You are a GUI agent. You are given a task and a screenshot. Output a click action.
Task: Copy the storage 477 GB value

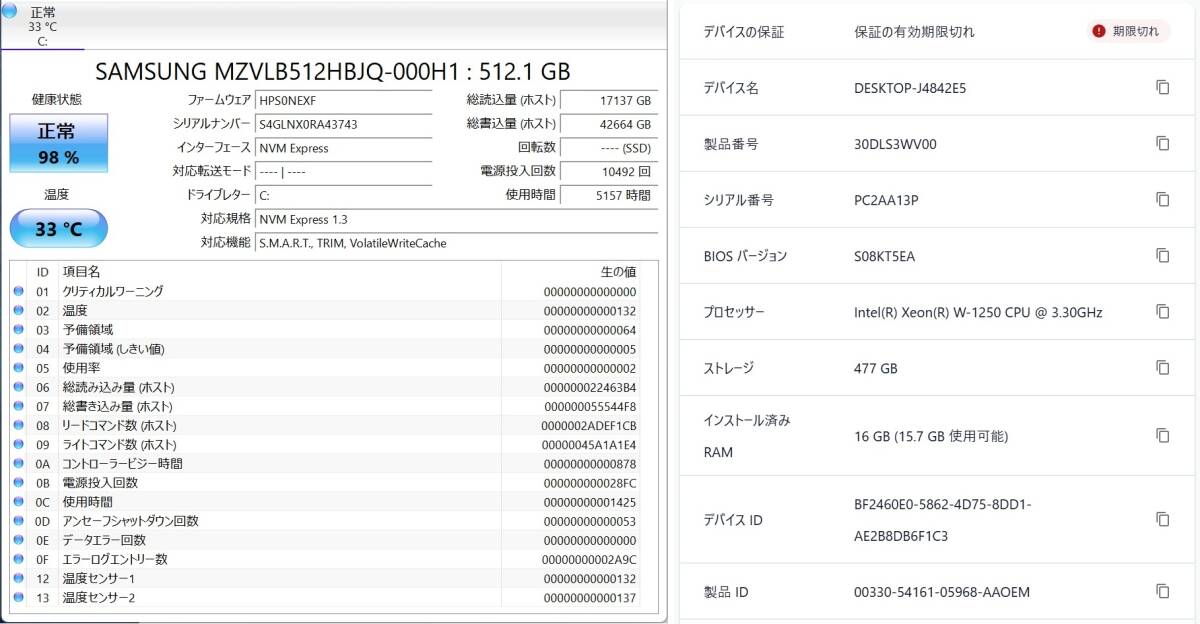(1162, 368)
